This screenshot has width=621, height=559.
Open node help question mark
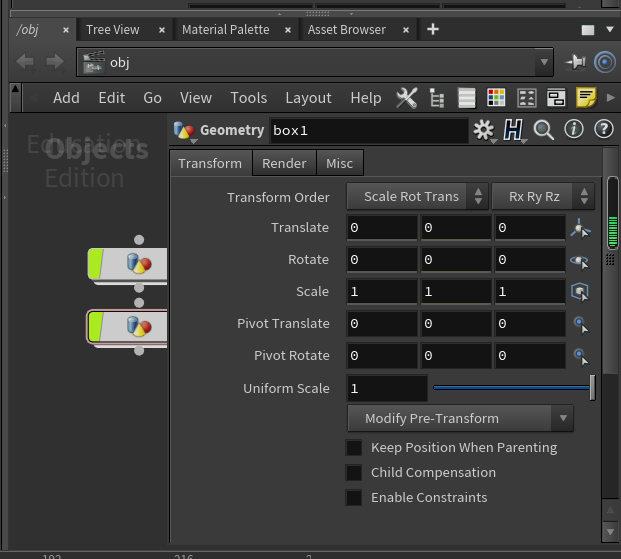(604, 130)
